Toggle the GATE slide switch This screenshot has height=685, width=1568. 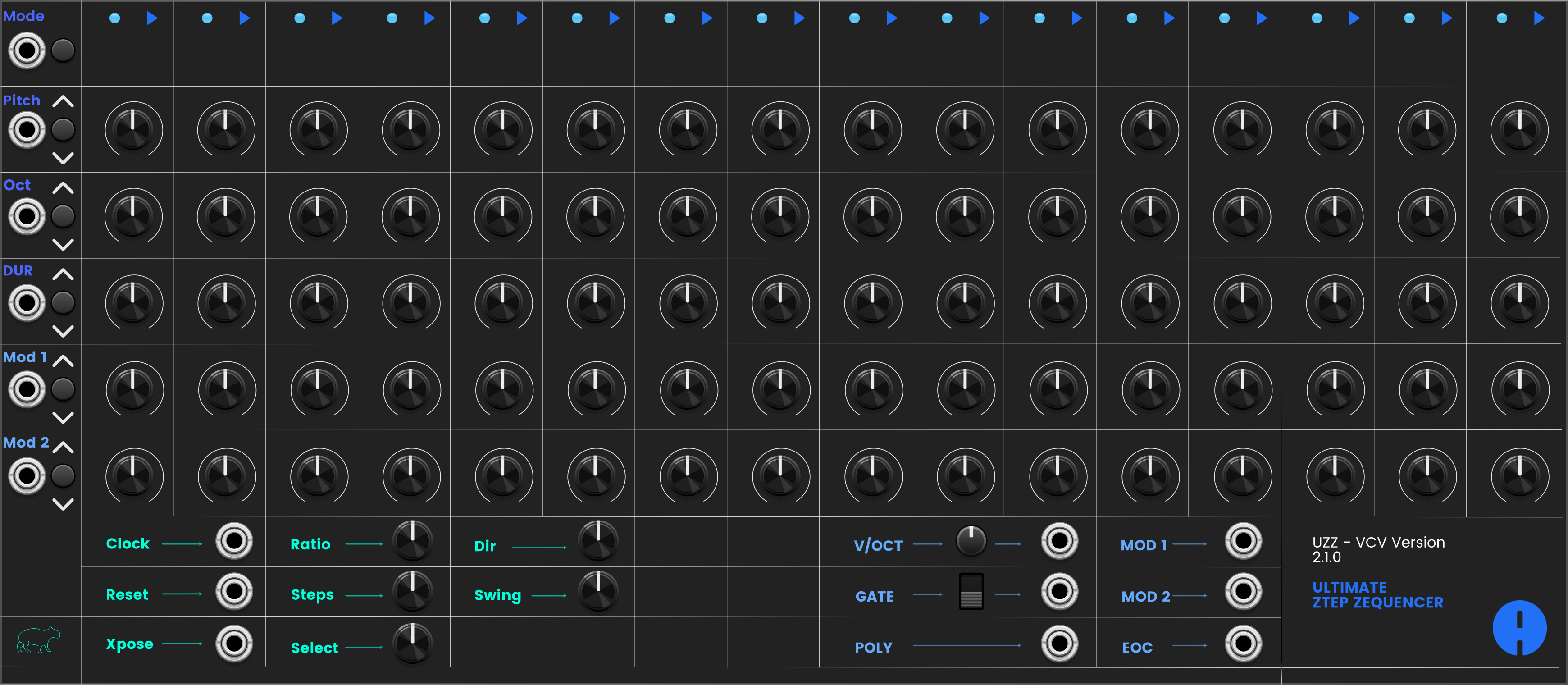pos(971,591)
